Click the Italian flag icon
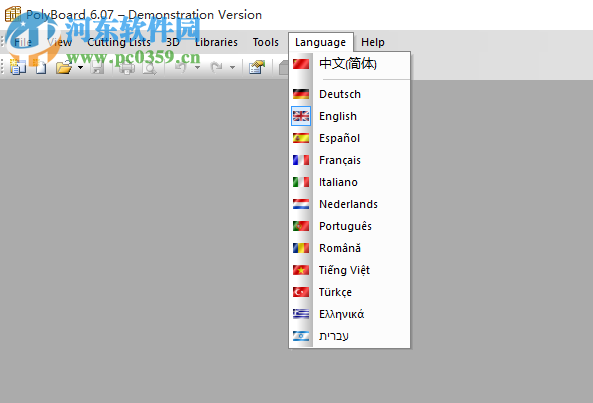593x403 pixels. click(x=301, y=182)
